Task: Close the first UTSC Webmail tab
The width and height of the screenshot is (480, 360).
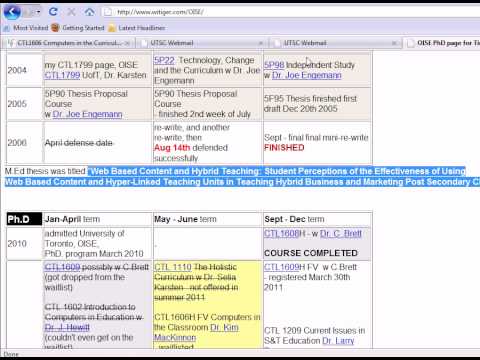Action: (x=261, y=43)
